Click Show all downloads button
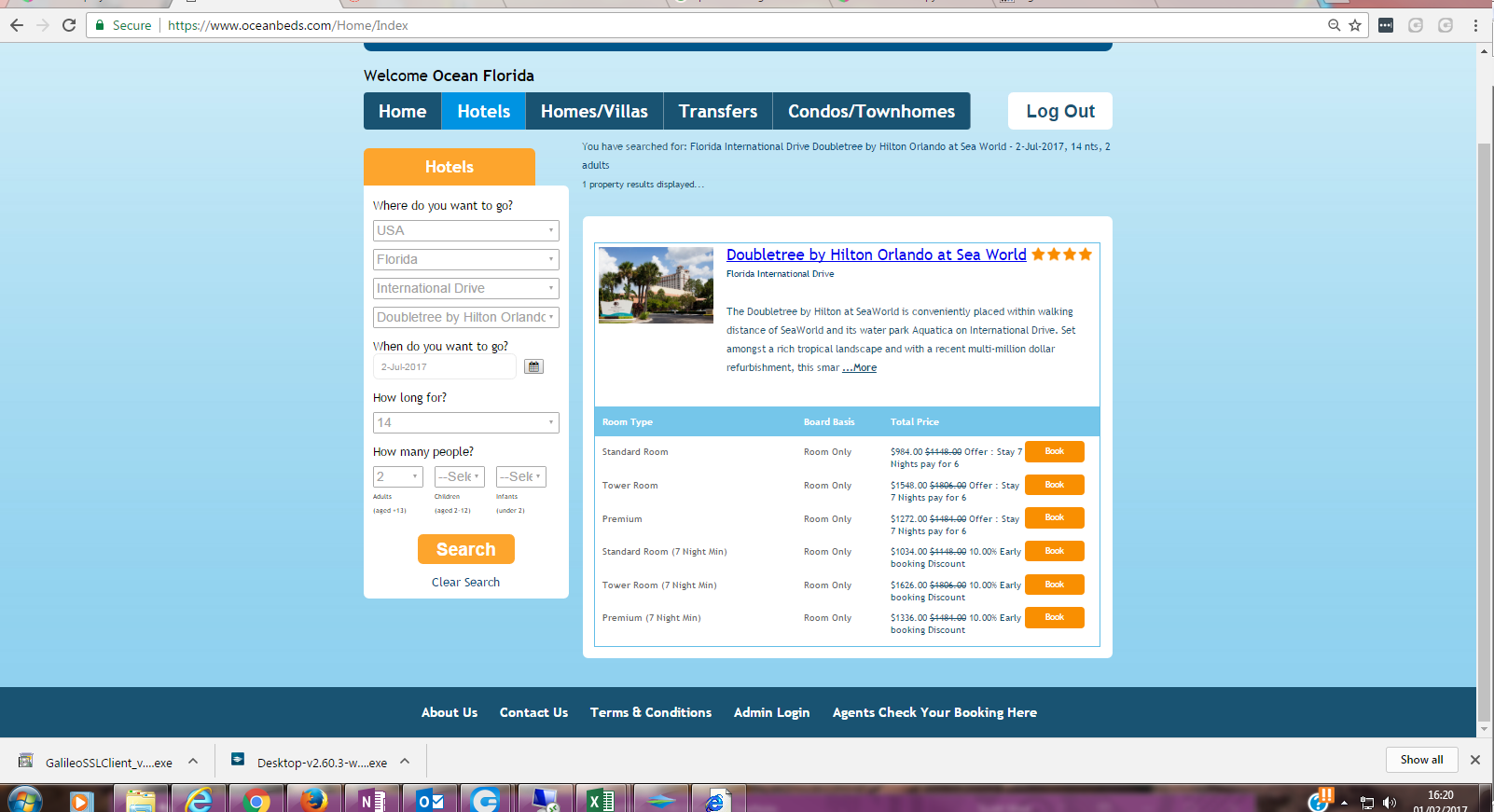This screenshot has width=1494, height=812. click(x=1421, y=760)
